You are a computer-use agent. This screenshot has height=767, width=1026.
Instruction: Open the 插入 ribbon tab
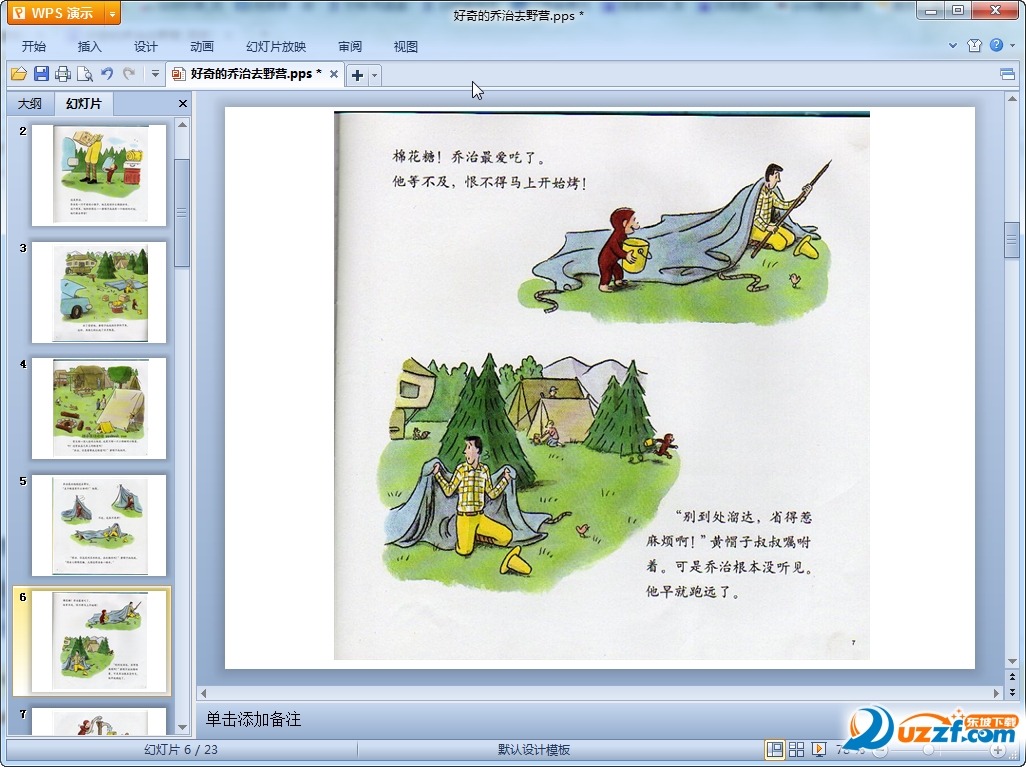(x=90, y=46)
